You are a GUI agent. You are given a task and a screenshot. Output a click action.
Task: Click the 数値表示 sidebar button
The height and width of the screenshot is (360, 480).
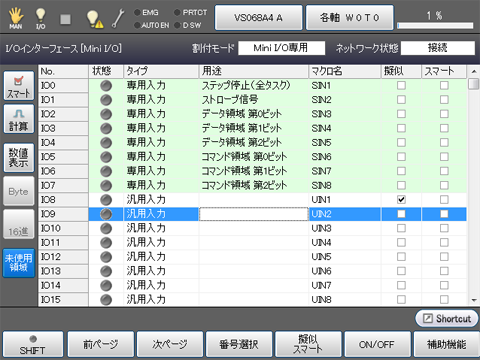(x=19, y=158)
